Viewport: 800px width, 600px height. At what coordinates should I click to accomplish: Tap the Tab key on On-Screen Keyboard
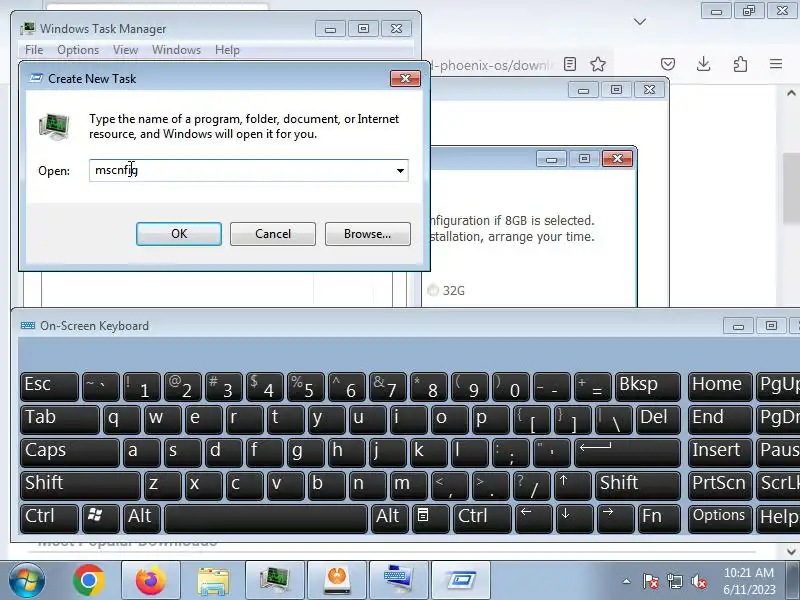(60, 419)
